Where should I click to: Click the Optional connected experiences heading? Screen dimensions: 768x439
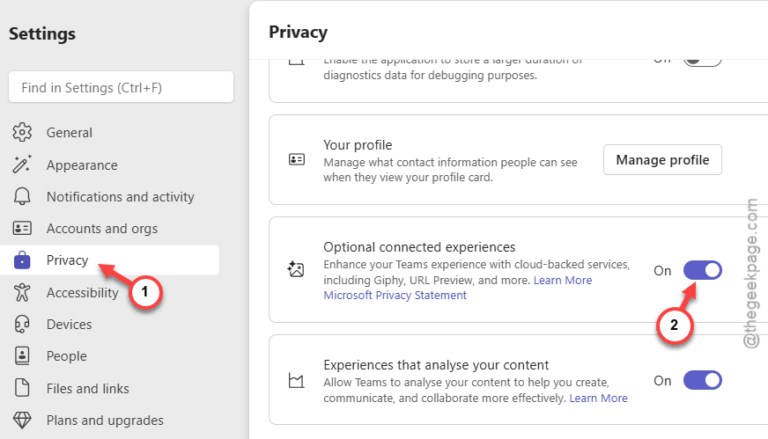click(419, 247)
